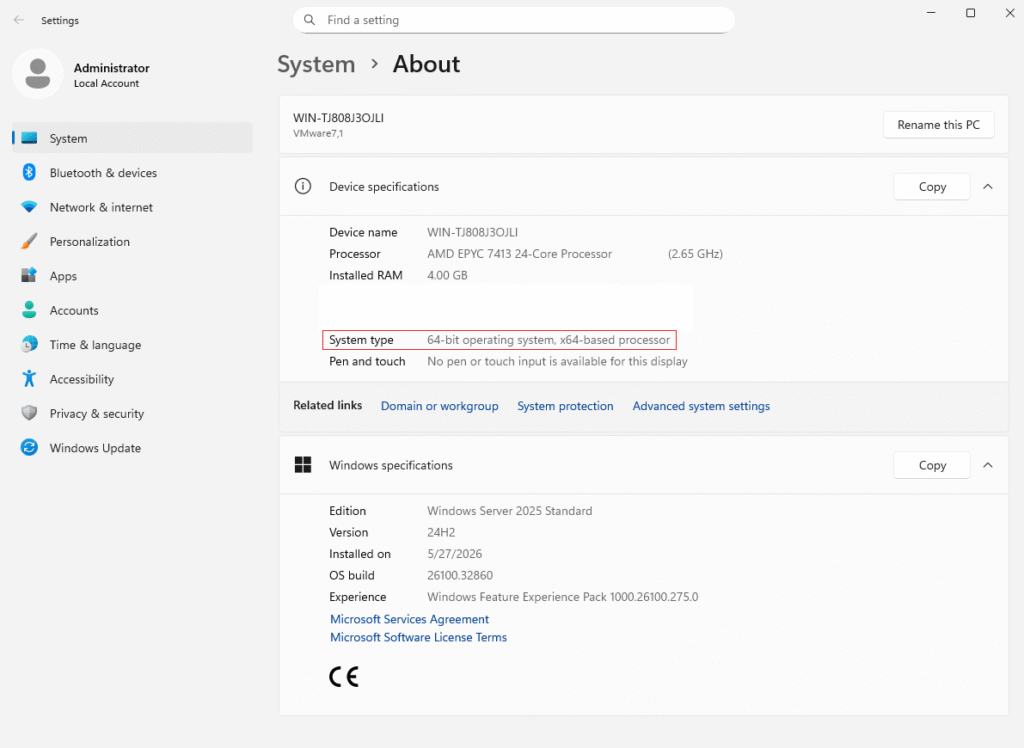The width and height of the screenshot is (1024, 748).
Task: Click the System monitor icon in sidebar
Action: click(29, 138)
